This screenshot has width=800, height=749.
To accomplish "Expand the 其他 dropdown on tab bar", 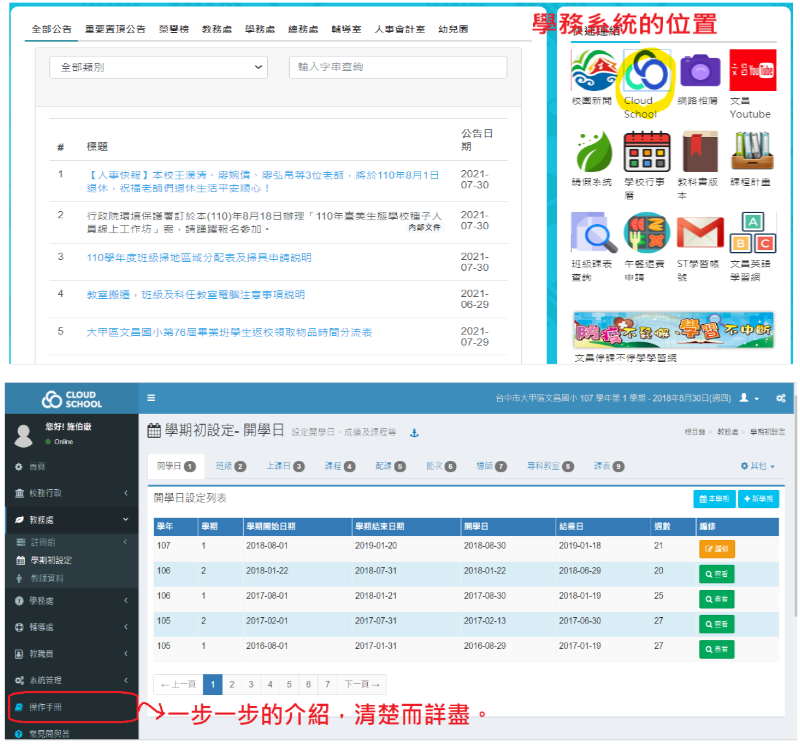I will pos(758,466).
